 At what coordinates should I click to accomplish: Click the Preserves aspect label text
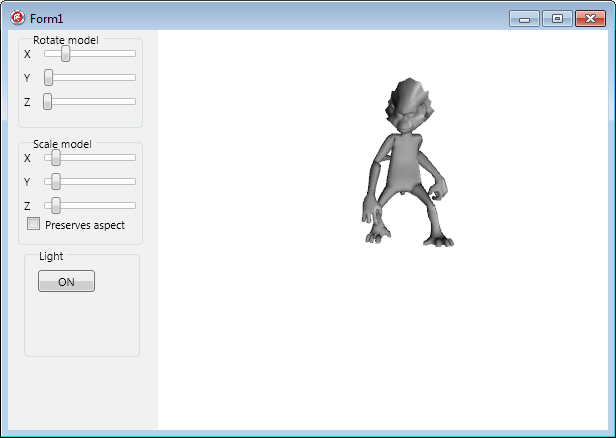pyautogui.click(x=85, y=225)
